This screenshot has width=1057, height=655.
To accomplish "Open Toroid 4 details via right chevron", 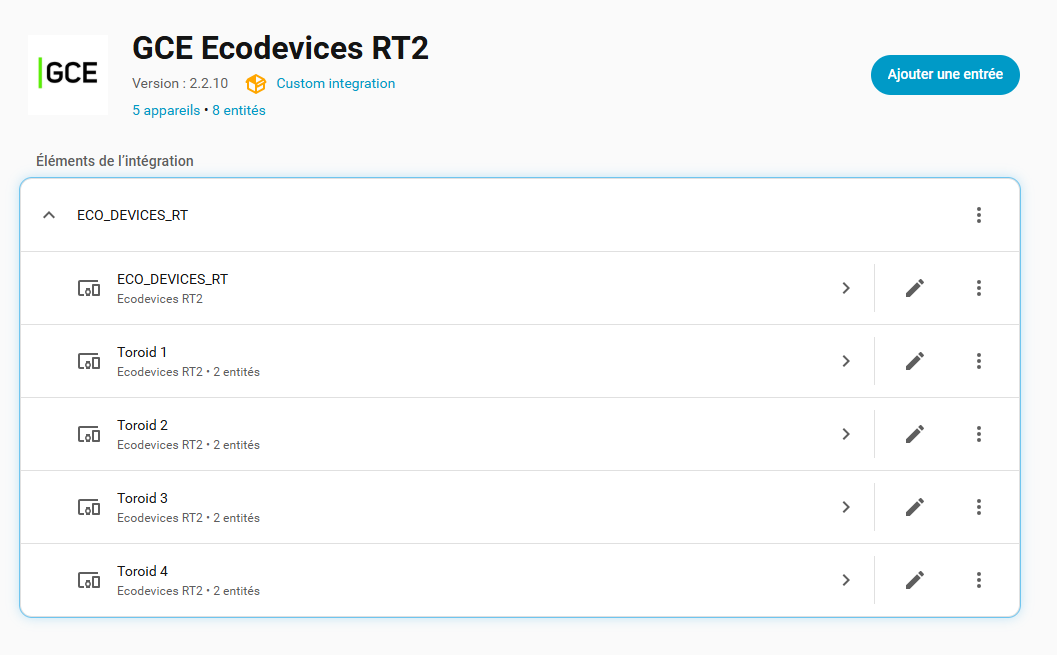I will [x=846, y=580].
